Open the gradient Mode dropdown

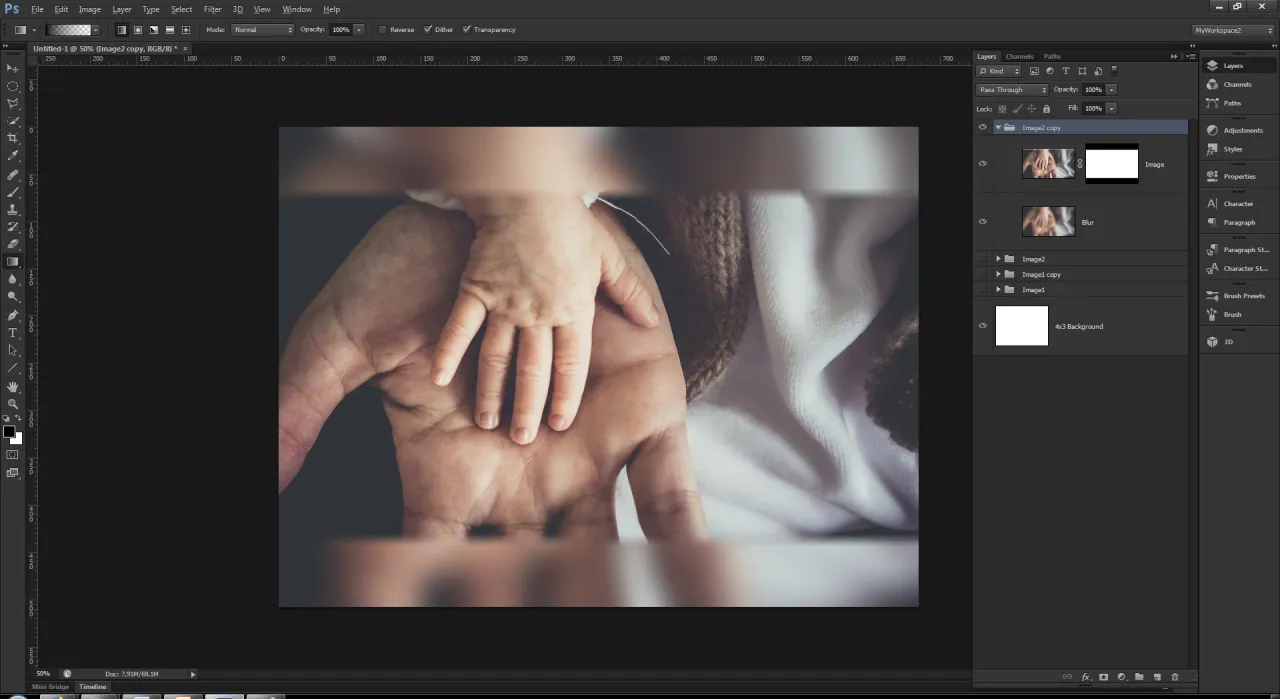pos(263,30)
